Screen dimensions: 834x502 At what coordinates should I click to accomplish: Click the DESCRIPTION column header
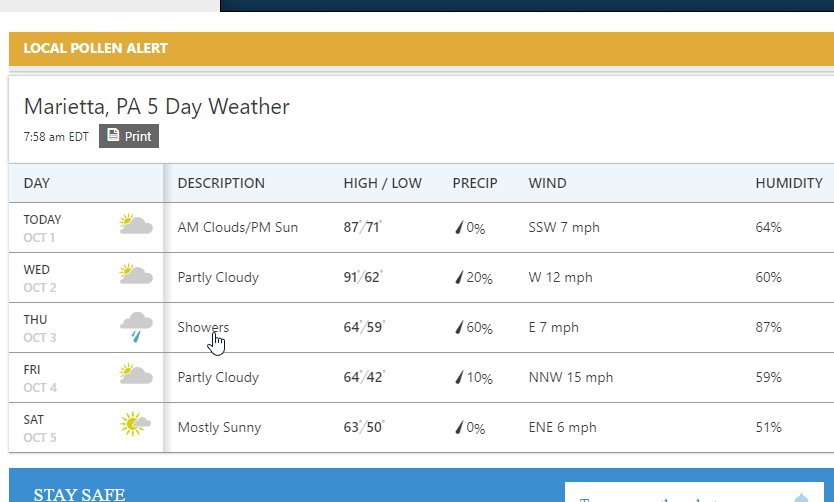coord(221,183)
